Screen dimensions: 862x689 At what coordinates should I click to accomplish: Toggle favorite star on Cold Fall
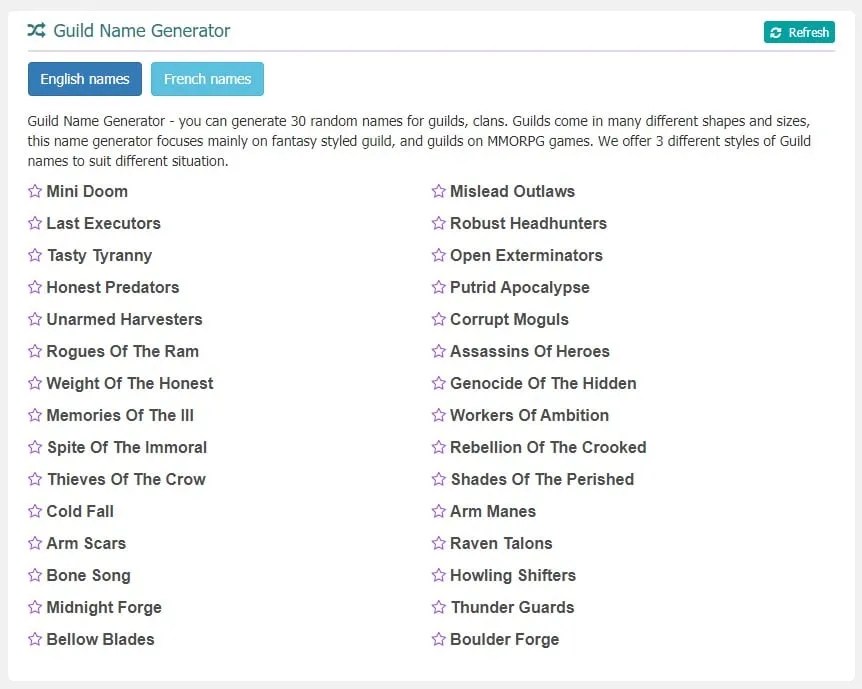[35, 511]
